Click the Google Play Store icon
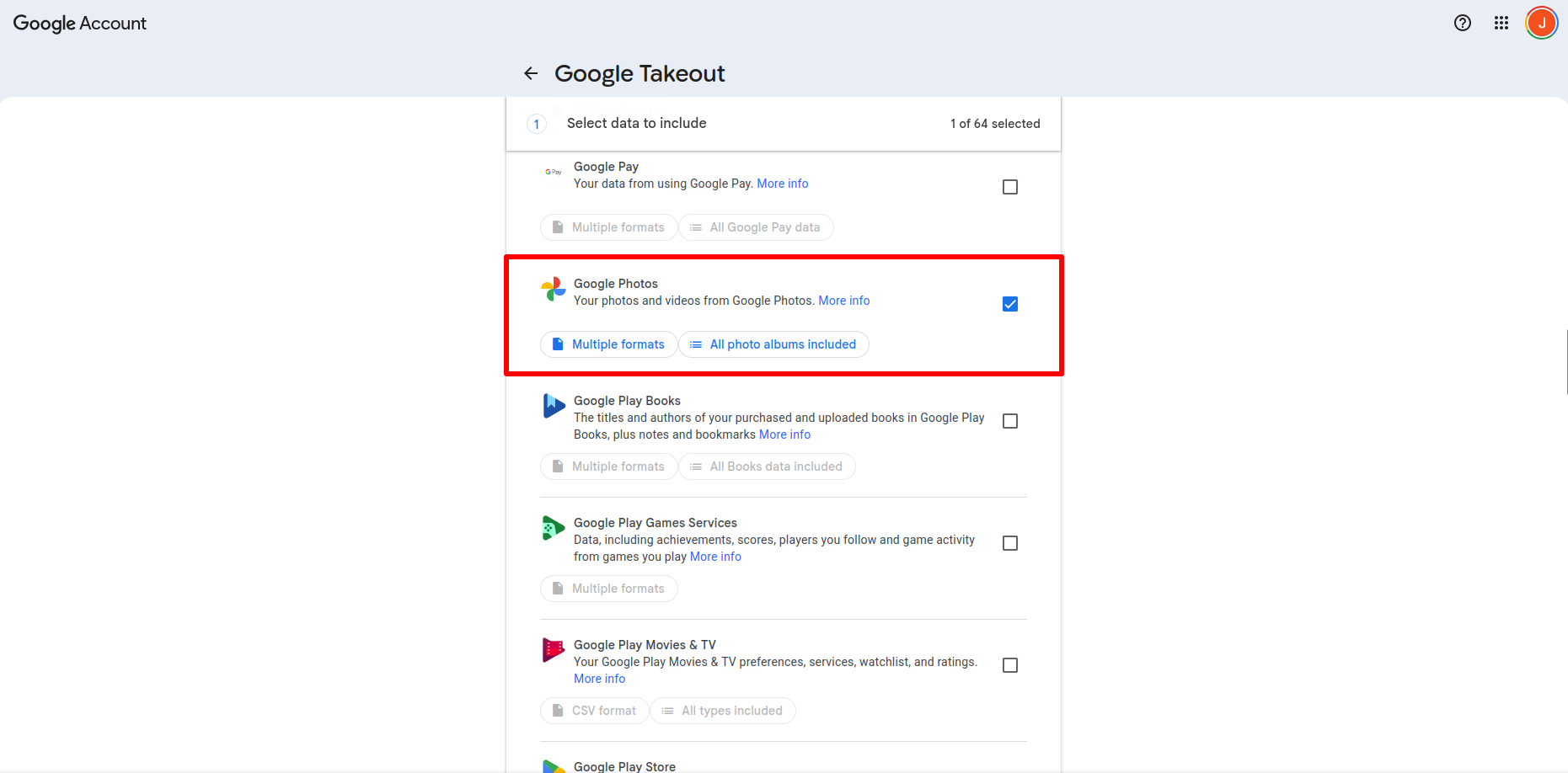The image size is (1568, 773). pyautogui.click(x=554, y=765)
